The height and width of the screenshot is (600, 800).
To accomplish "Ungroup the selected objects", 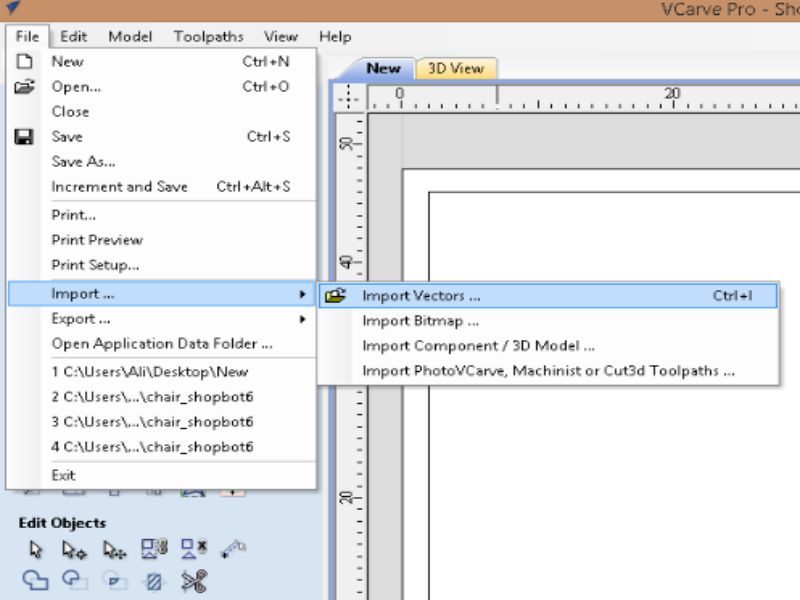I will point(194,548).
